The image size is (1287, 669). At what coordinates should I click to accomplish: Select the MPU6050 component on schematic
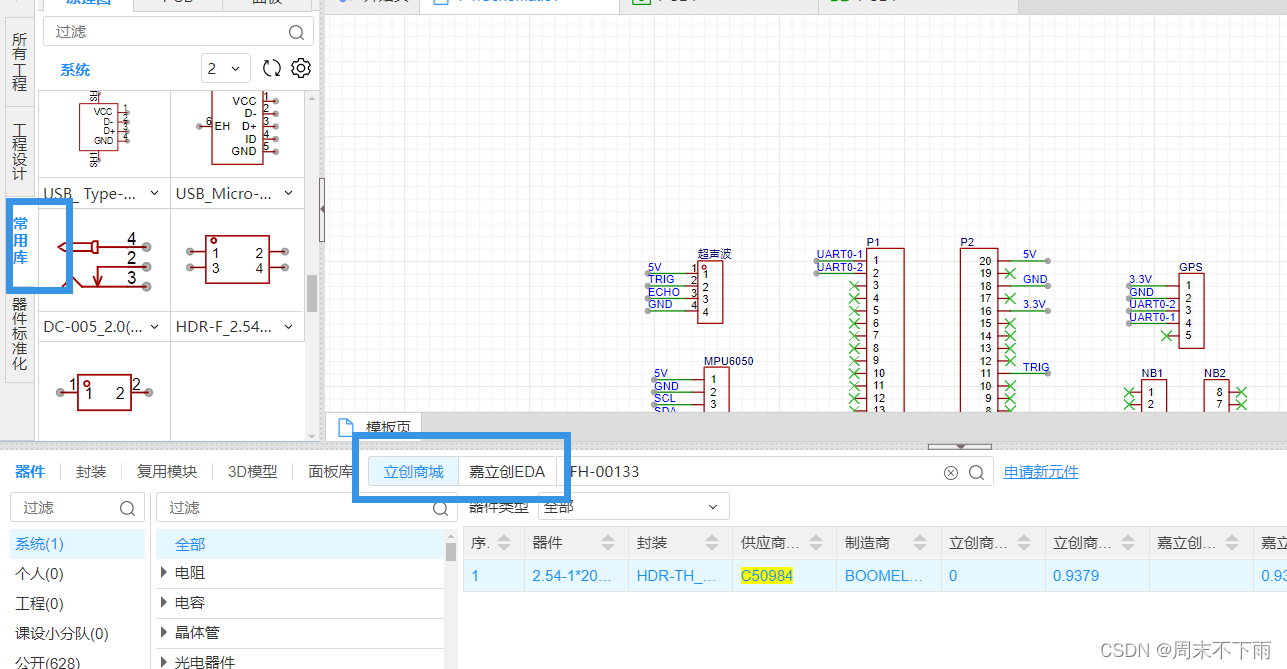point(716,389)
